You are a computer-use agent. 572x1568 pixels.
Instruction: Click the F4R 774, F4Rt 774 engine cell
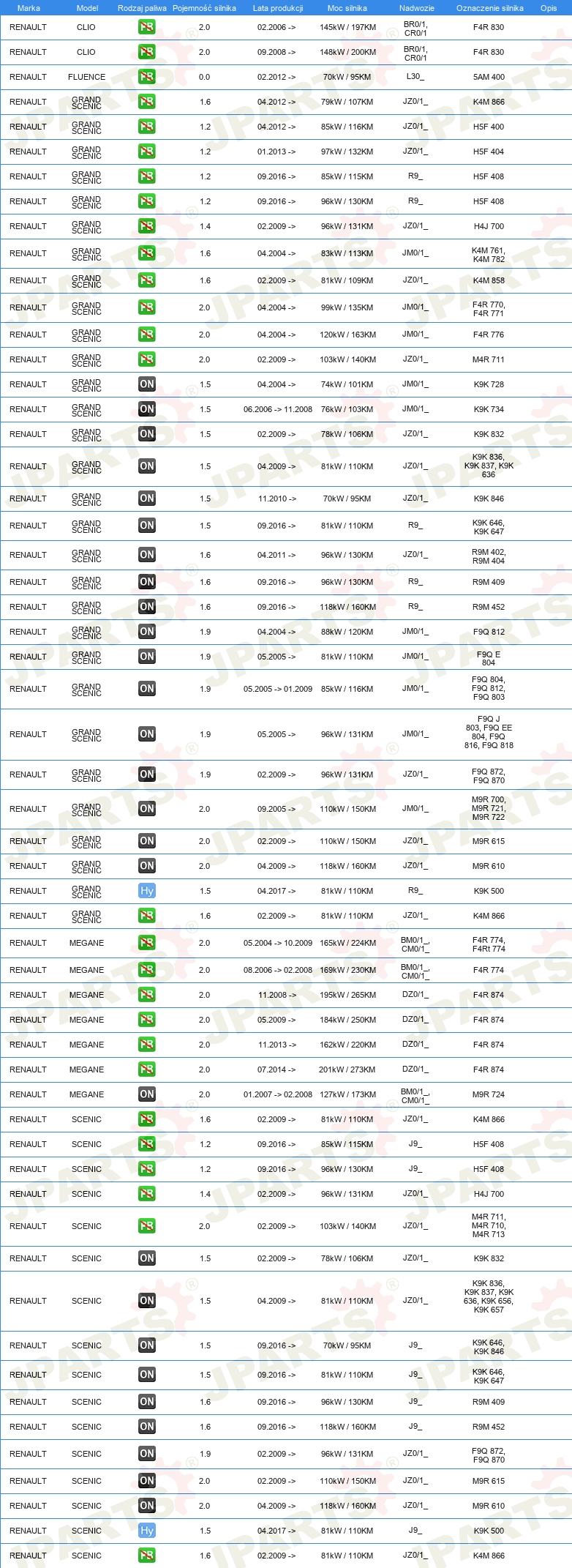pyautogui.click(x=489, y=944)
